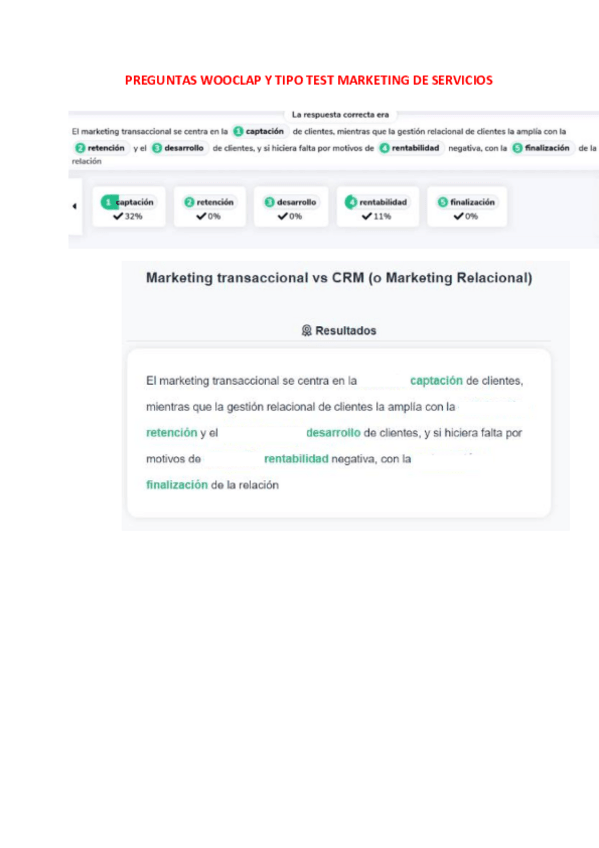Viewport: 599px width, 848px height.
Task: Click the green word 'rentabilidad' in the results box
Action: pyautogui.click(x=296, y=459)
